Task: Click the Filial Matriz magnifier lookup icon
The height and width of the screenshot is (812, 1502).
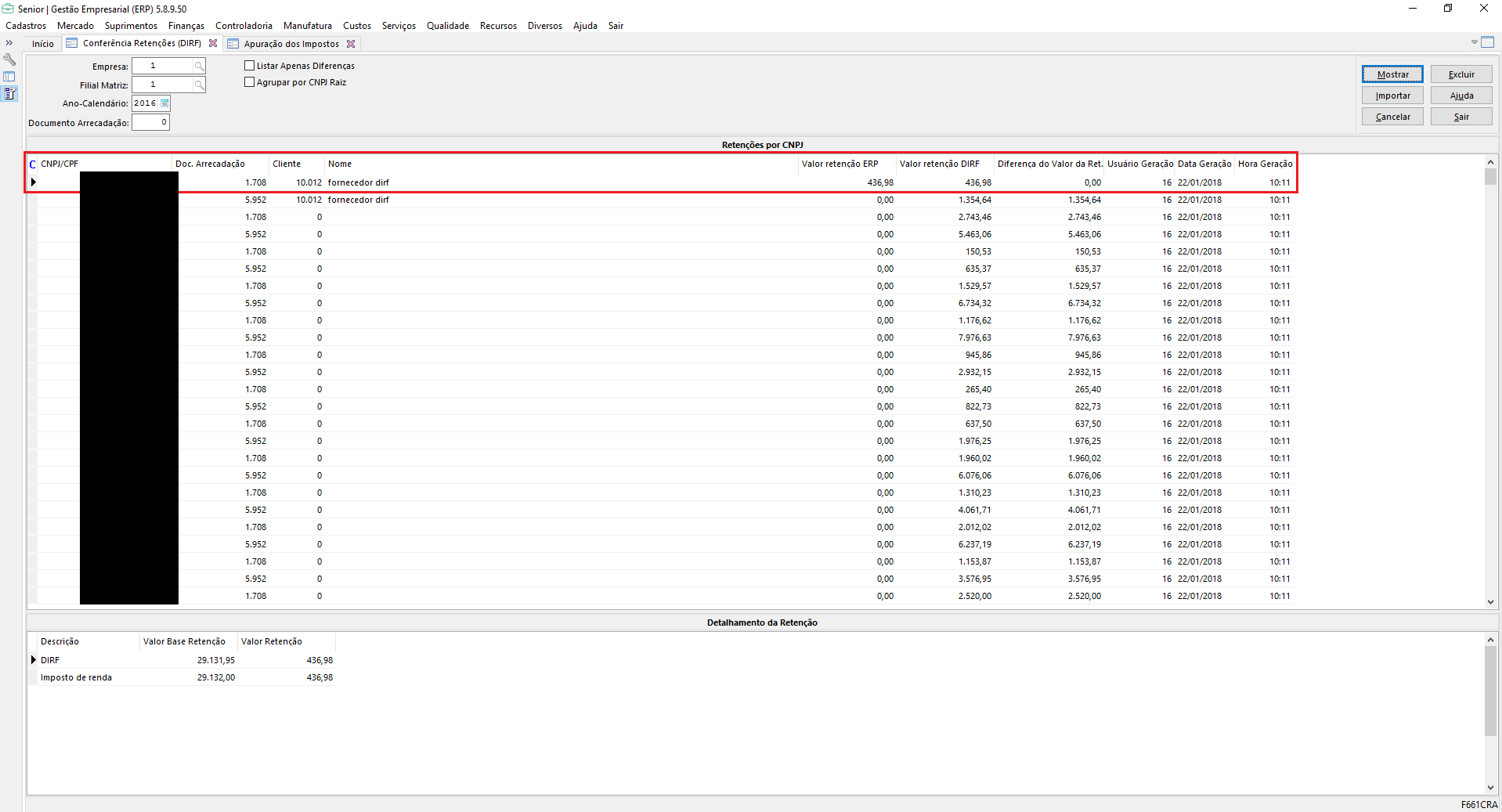Action: point(200,85)
